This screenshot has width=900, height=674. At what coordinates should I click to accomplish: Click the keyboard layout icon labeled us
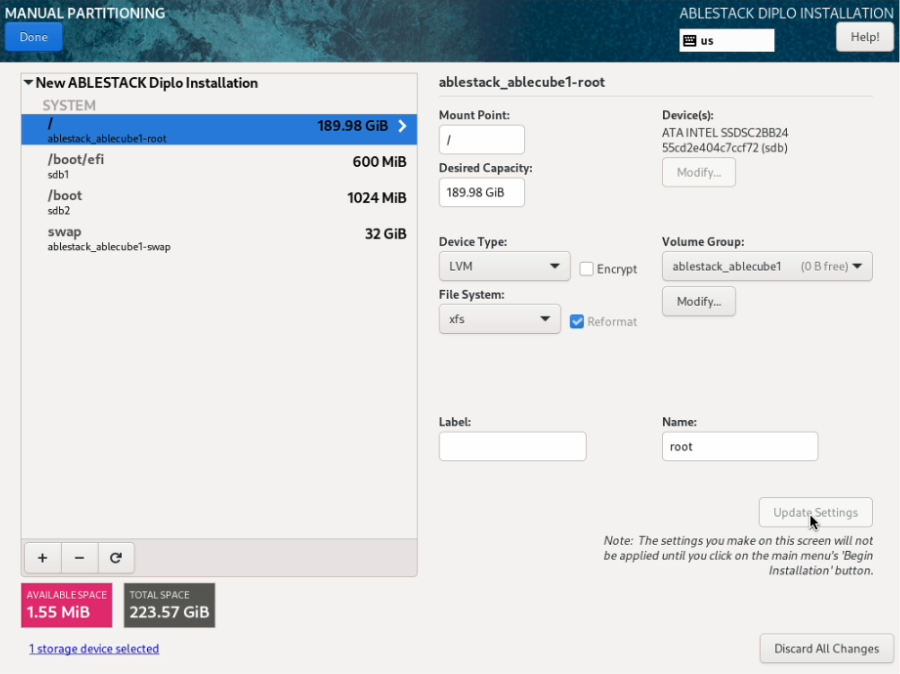pos(689,41)
